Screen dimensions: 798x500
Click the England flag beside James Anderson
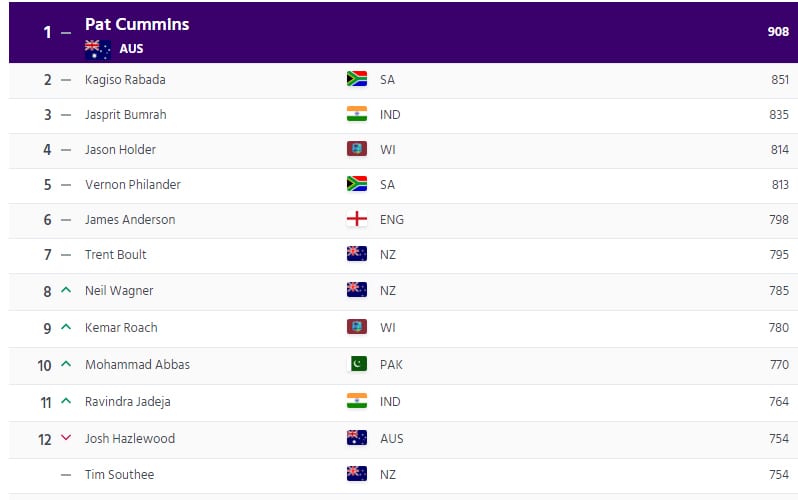click(x=357, y=219)
